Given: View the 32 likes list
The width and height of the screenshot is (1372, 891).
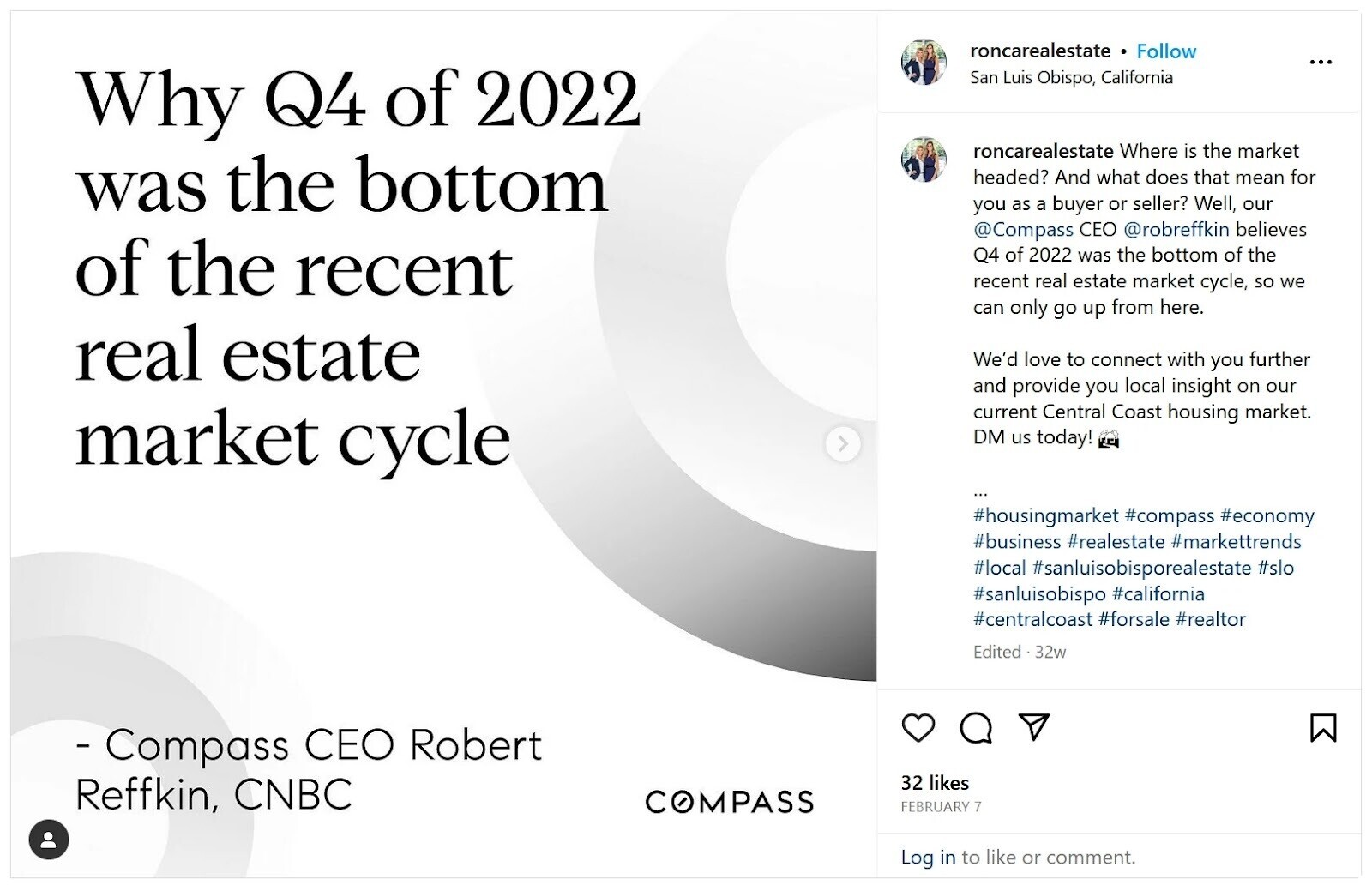Looking at the screenshot, I should [x=935, y=783].
